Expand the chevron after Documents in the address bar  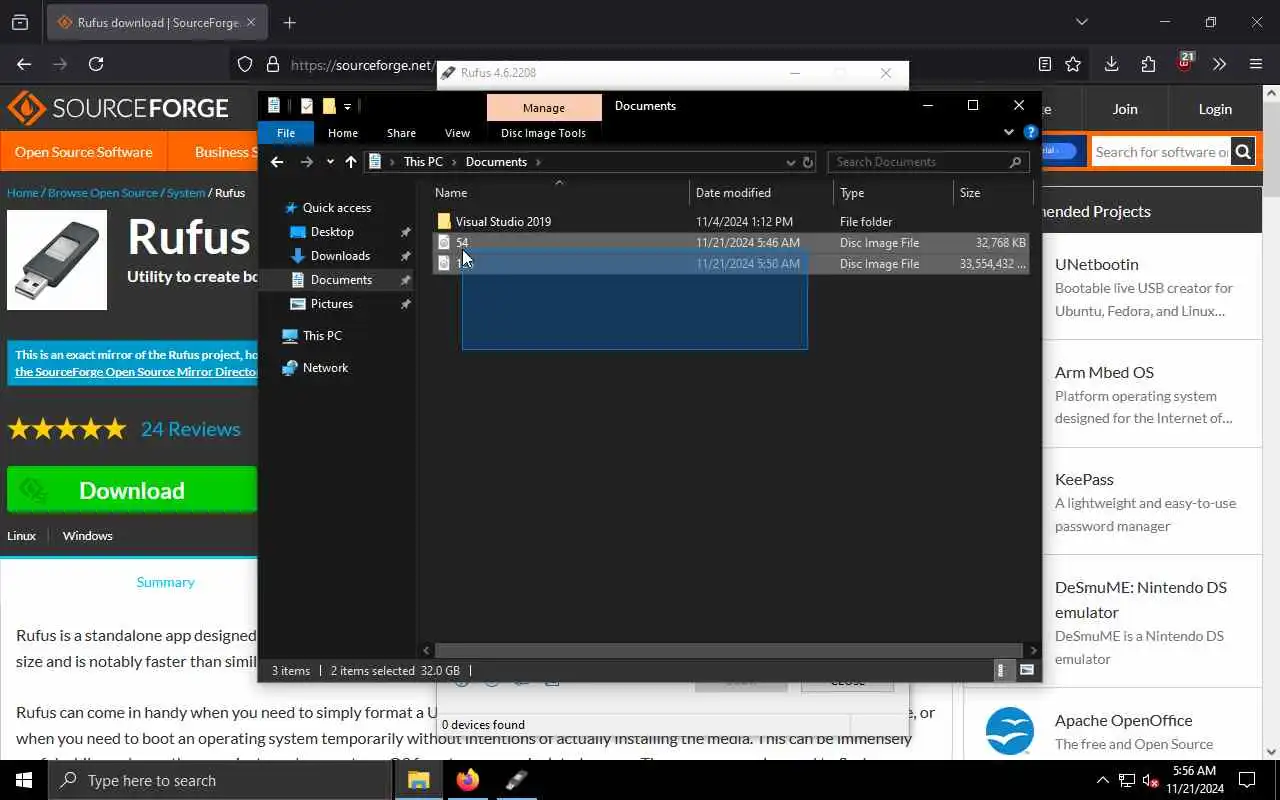point(538,162)
